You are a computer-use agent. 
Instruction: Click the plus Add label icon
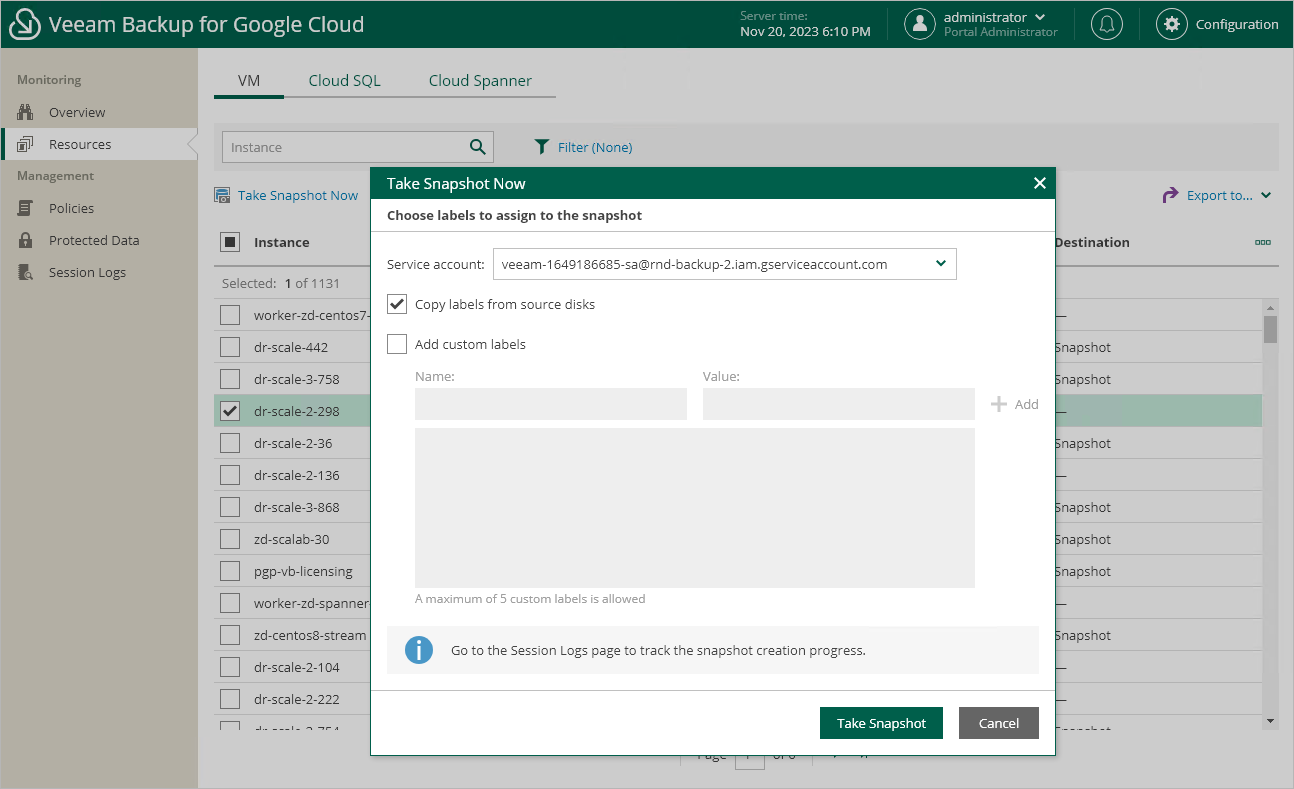(x=998, y=404)
